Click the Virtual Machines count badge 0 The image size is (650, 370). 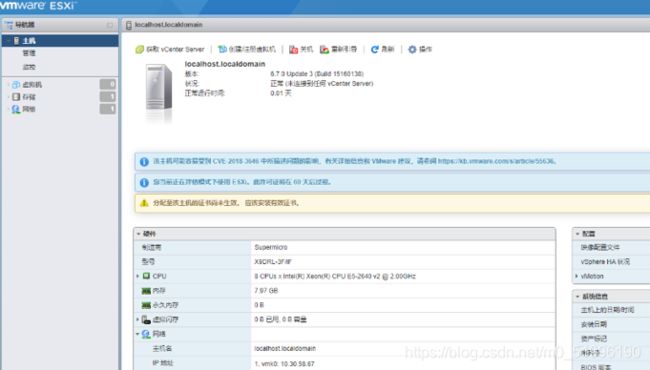coord(108,85)
